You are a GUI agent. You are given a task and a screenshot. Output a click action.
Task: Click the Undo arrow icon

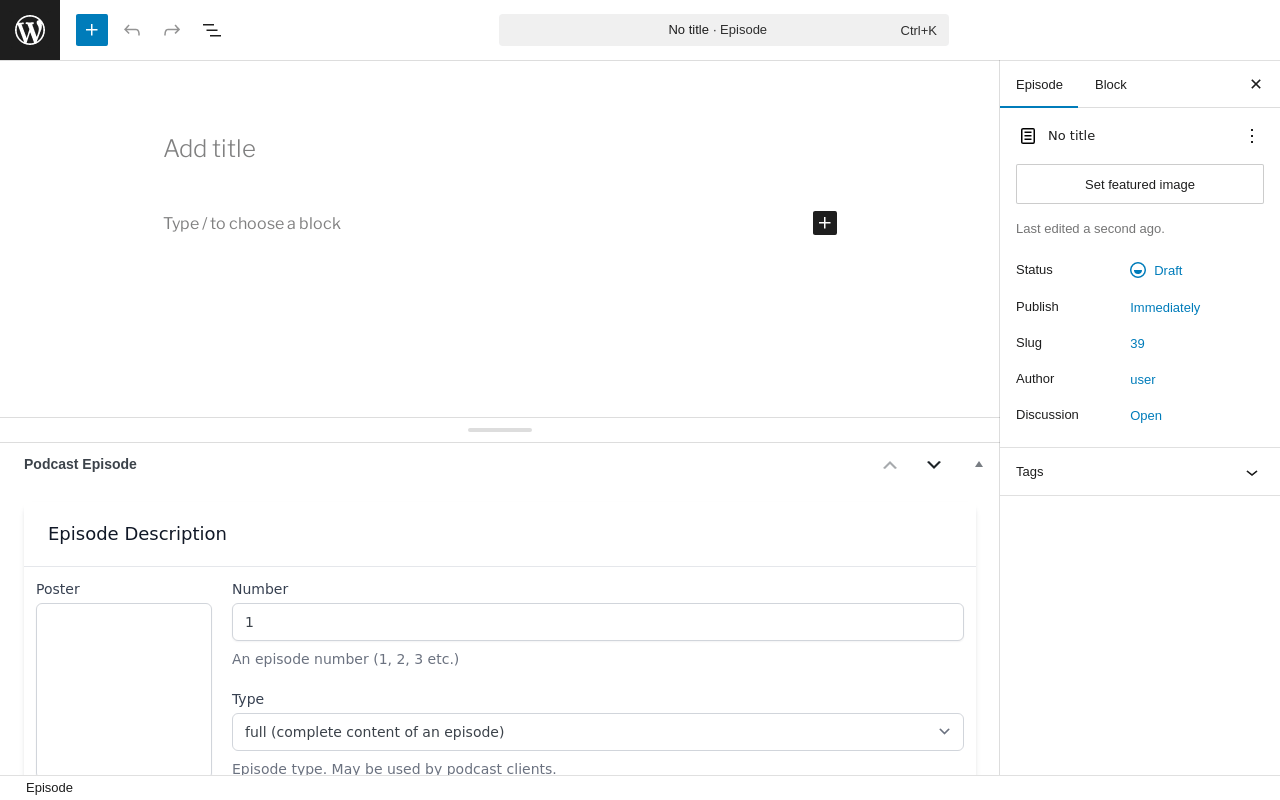tap(132, 30)
